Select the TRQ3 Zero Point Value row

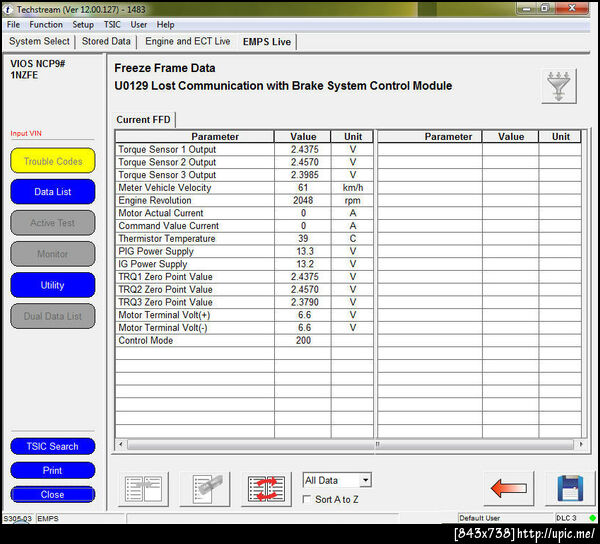(244, 302)
